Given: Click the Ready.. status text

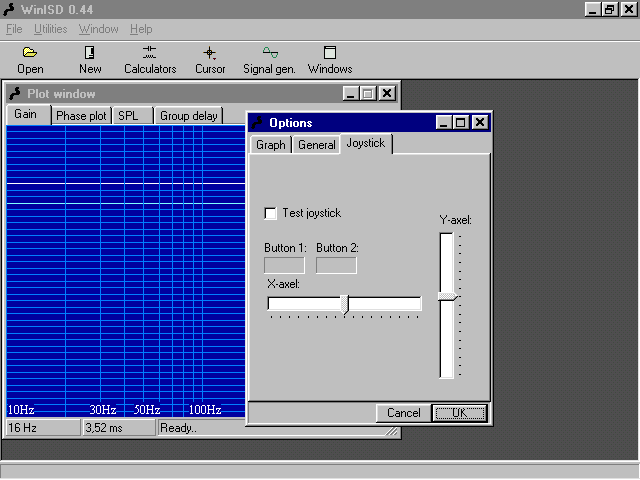Looking at the screenshot, I should pyautogui.click(x=178, y=428).
